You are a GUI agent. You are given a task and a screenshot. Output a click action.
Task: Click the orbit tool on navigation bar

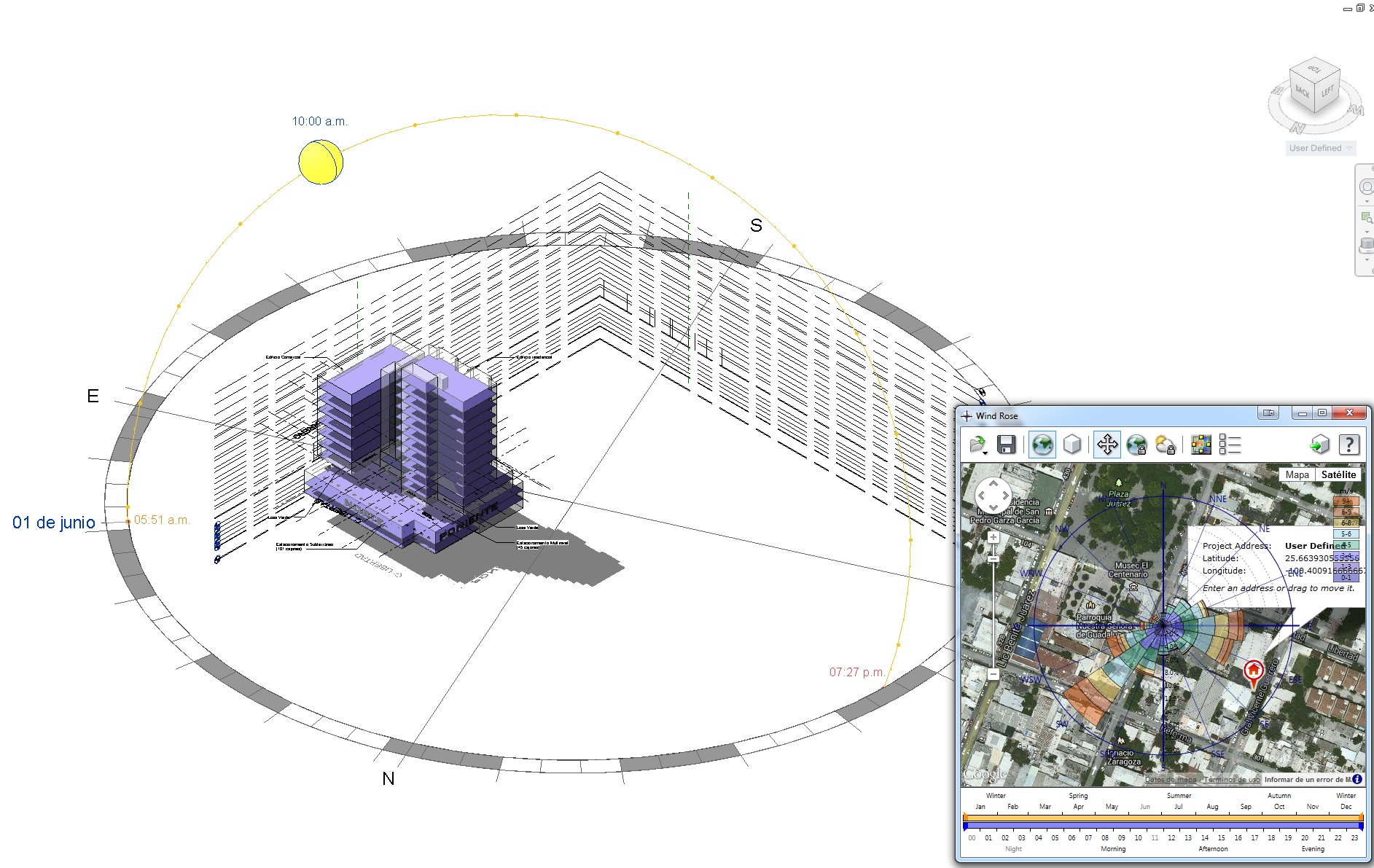[x=1367, y=245]
